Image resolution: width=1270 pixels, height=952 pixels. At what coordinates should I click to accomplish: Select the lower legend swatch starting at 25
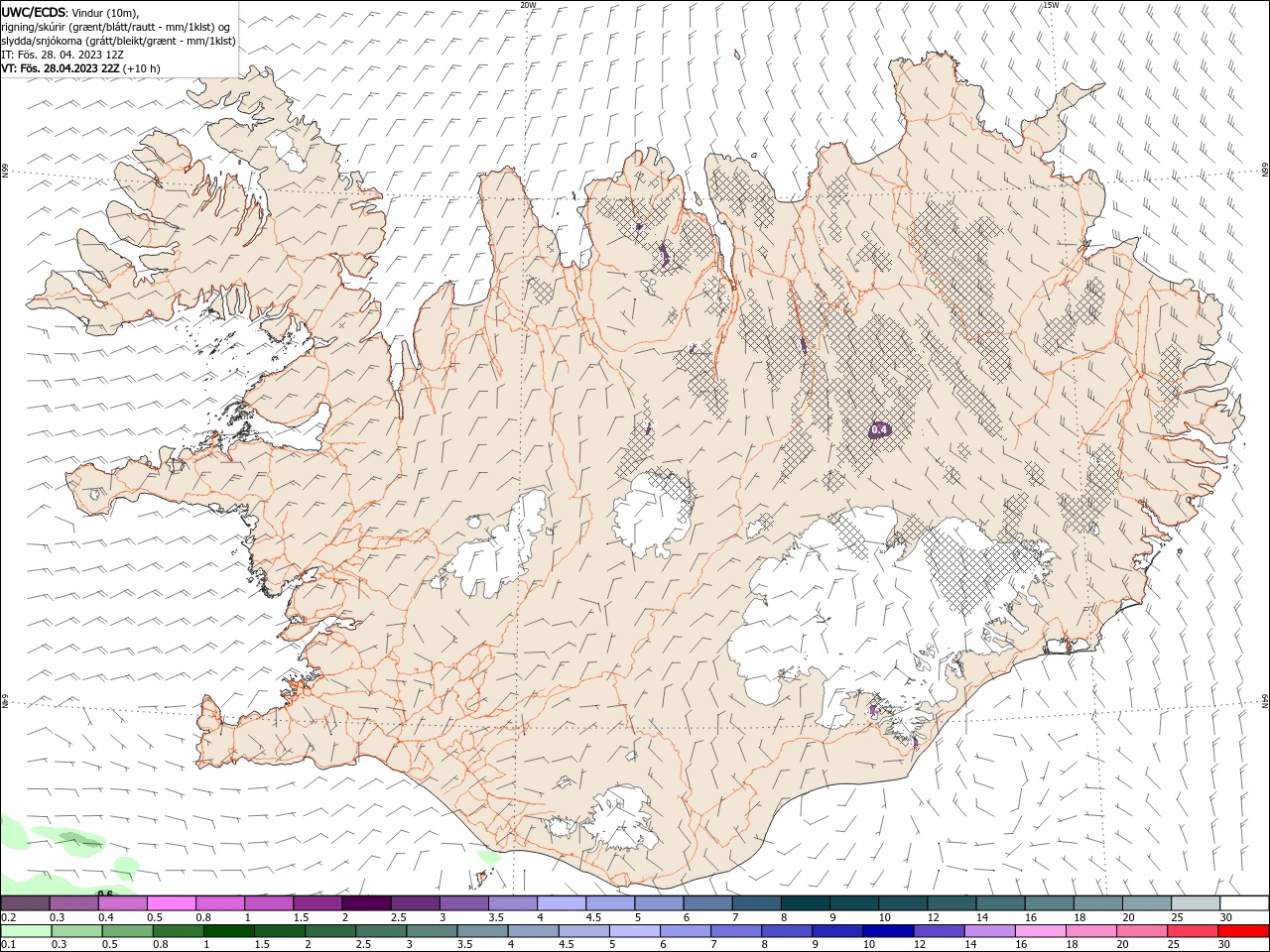pos(1192,931)
